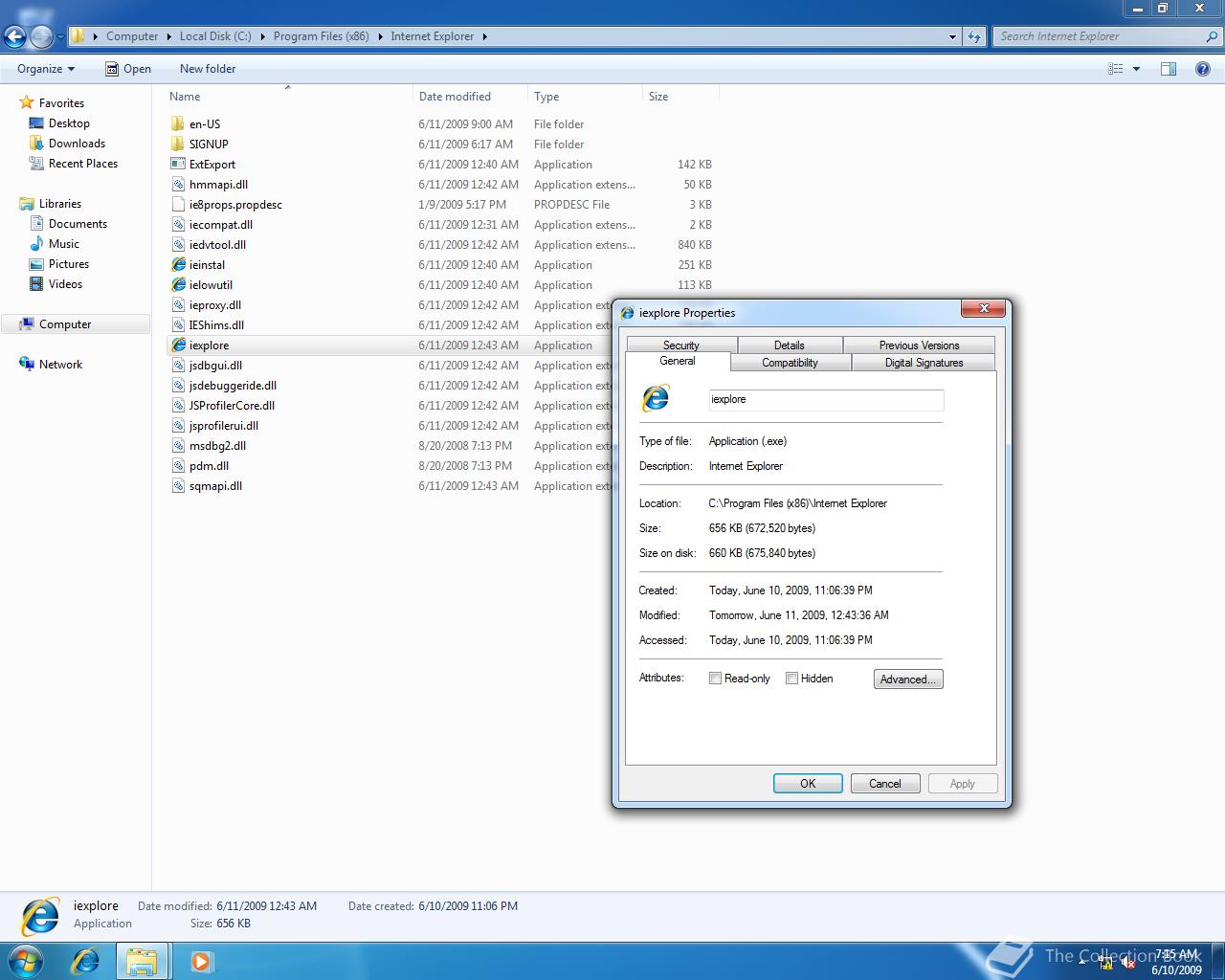Screen dimensions: 1225x980
Task: Create a New folder from toolbar
Action: tap(208, 69)
